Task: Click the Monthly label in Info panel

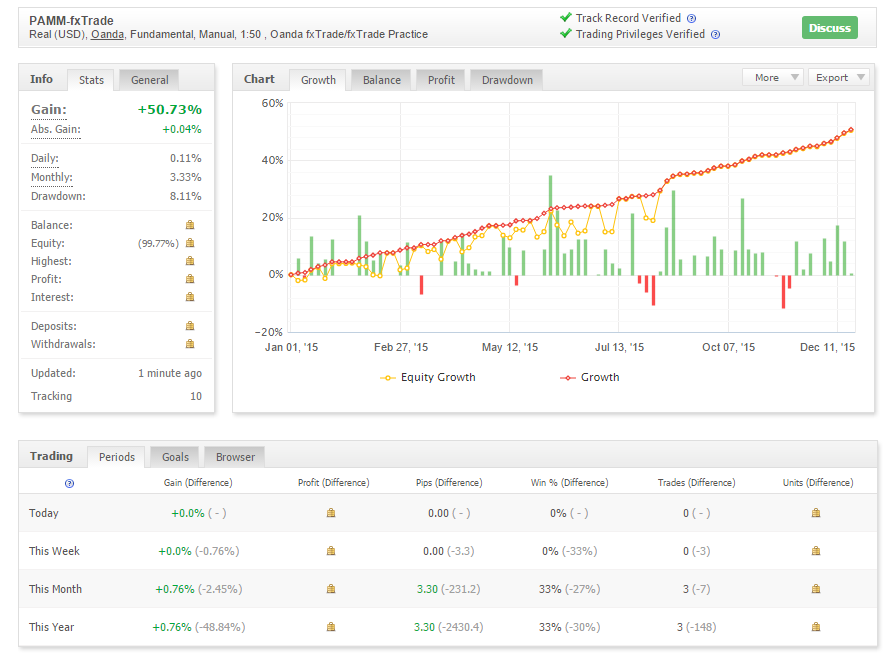Action: click(52, 177)
